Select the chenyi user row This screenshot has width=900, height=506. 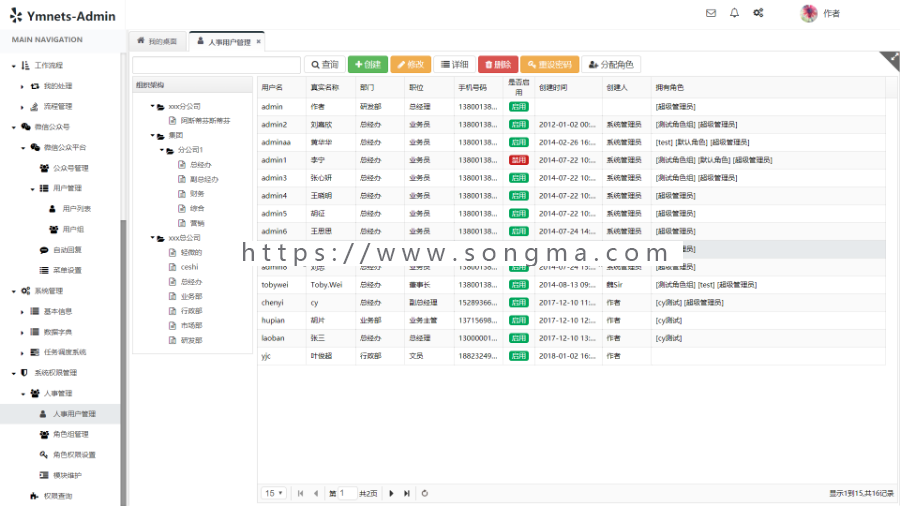point(571,303)
